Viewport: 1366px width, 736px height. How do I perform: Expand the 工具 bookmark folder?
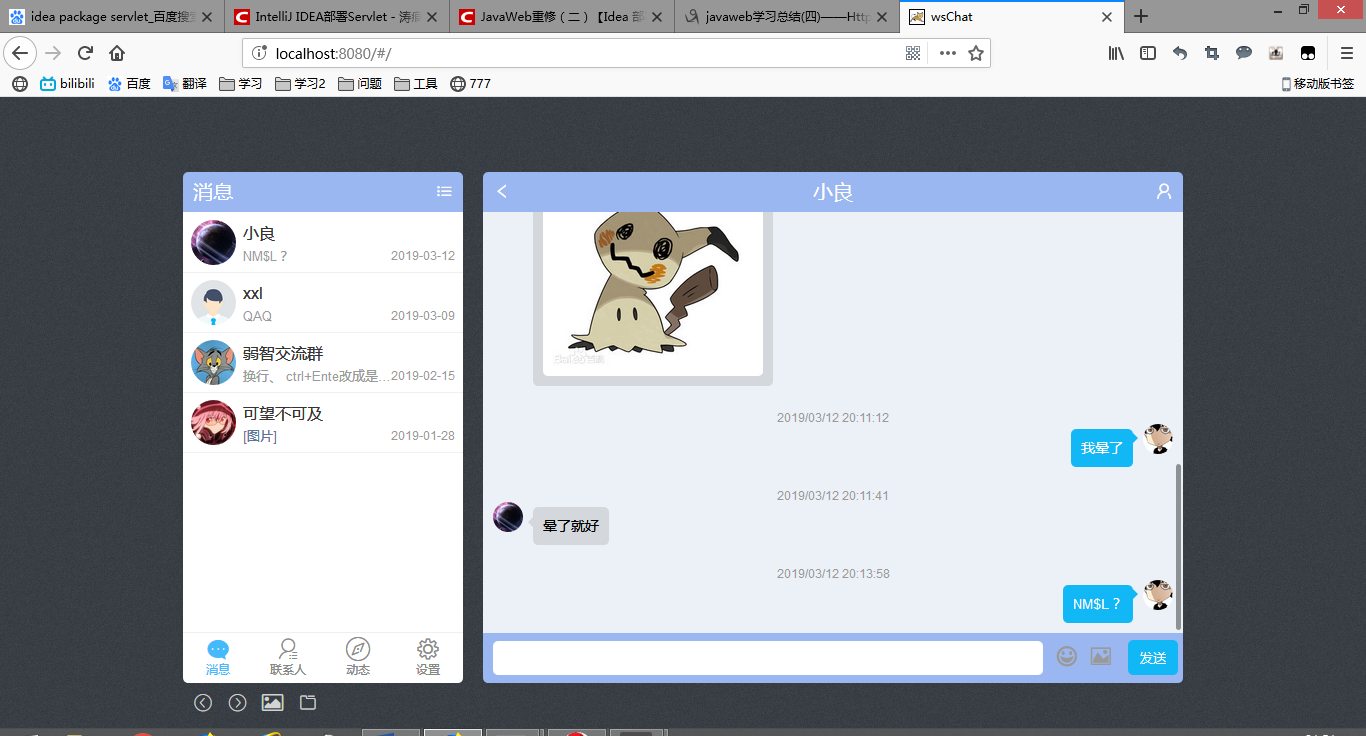(x=416, y=84)
